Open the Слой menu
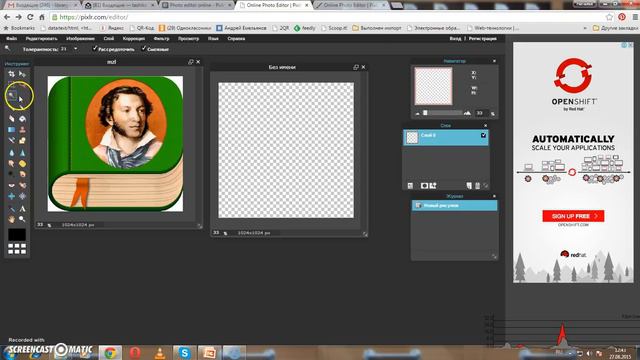 point(109,38)
